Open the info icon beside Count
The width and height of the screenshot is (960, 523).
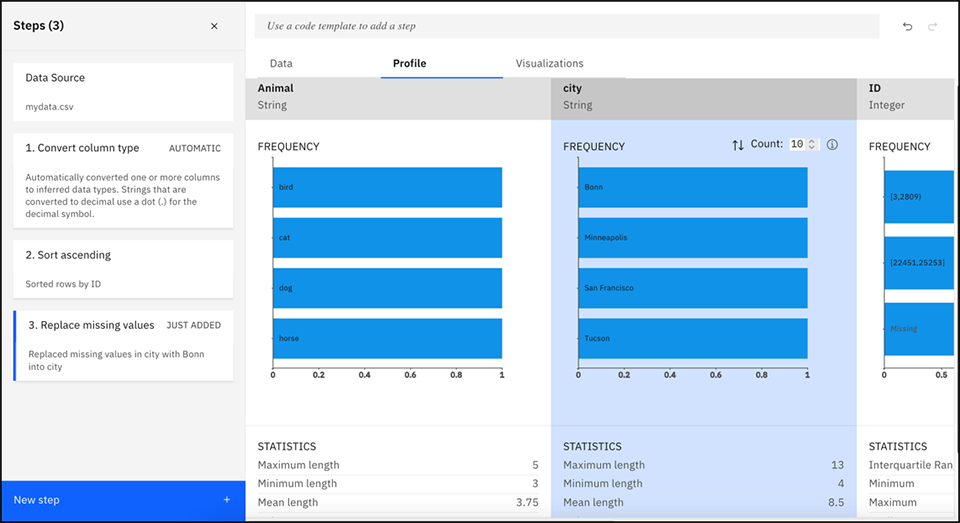pos(832,145)
